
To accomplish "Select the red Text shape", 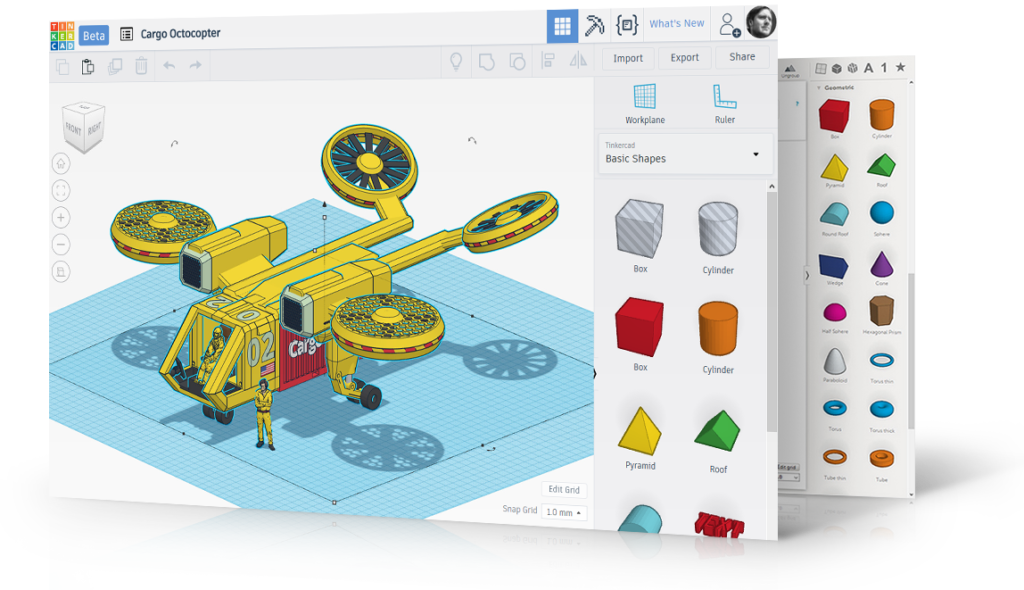I will coord(718,525).
